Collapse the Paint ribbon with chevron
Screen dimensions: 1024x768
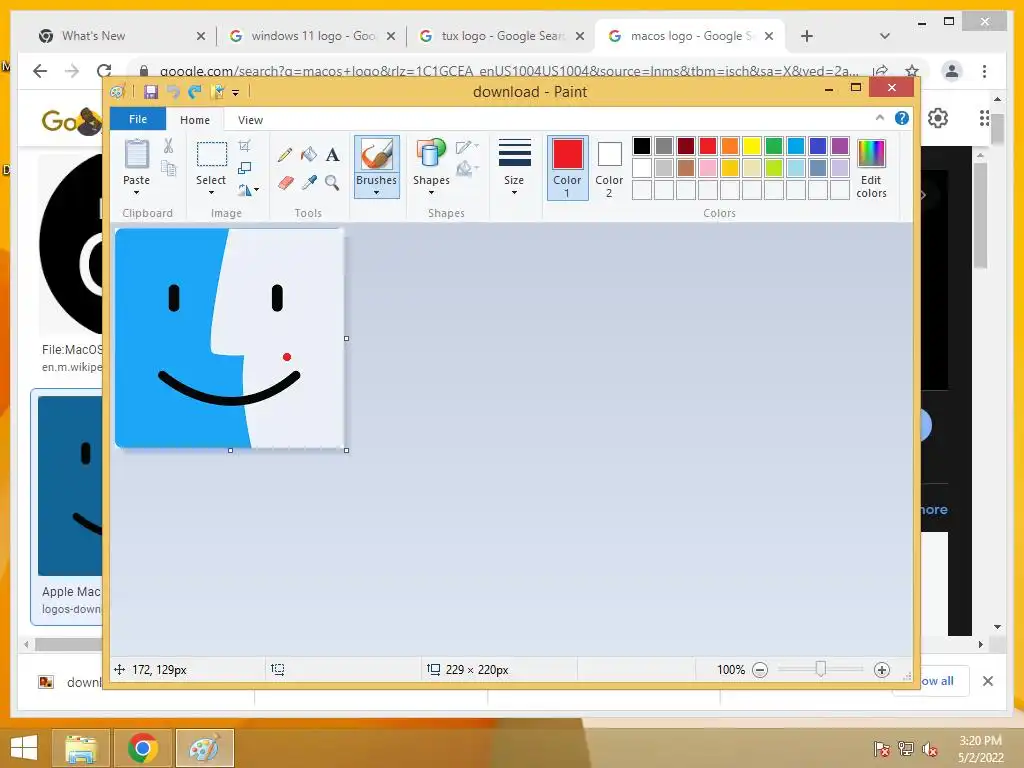click(x=880, y=118)
